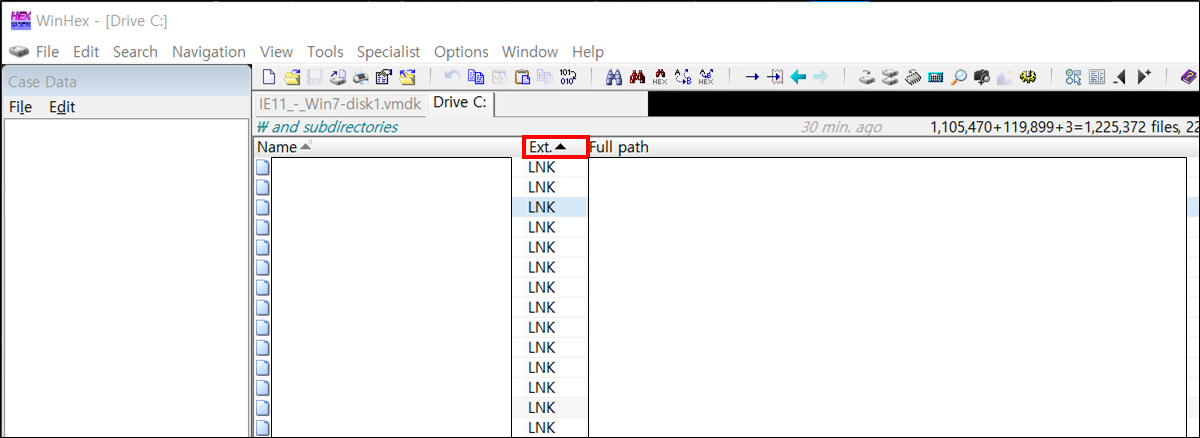Click the Go To Offset arrow icon
The image size is (1200, 438).
pos(751,76)
